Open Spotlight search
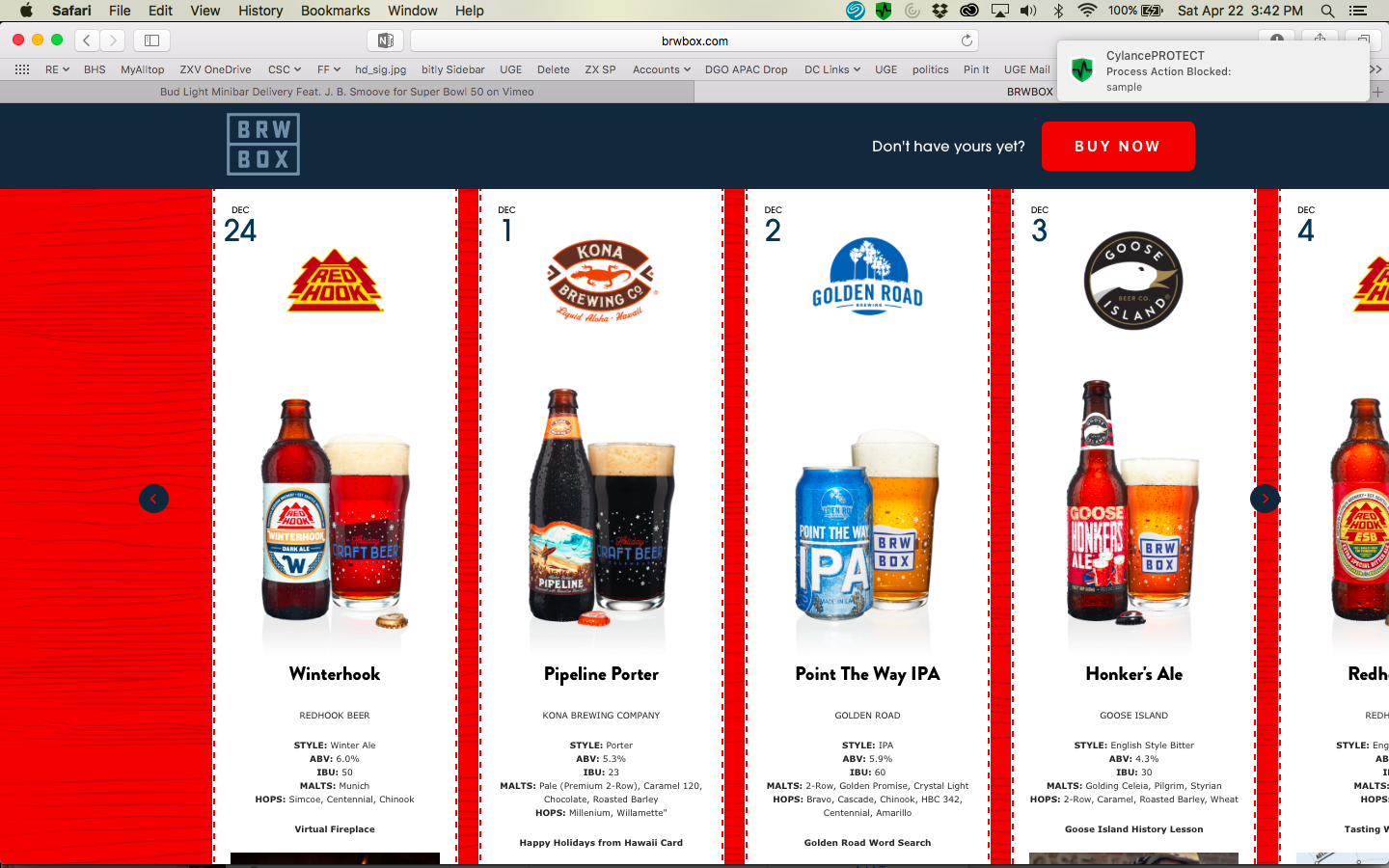The height and width of the screenshot is (868, 1389). (1327, 11)
